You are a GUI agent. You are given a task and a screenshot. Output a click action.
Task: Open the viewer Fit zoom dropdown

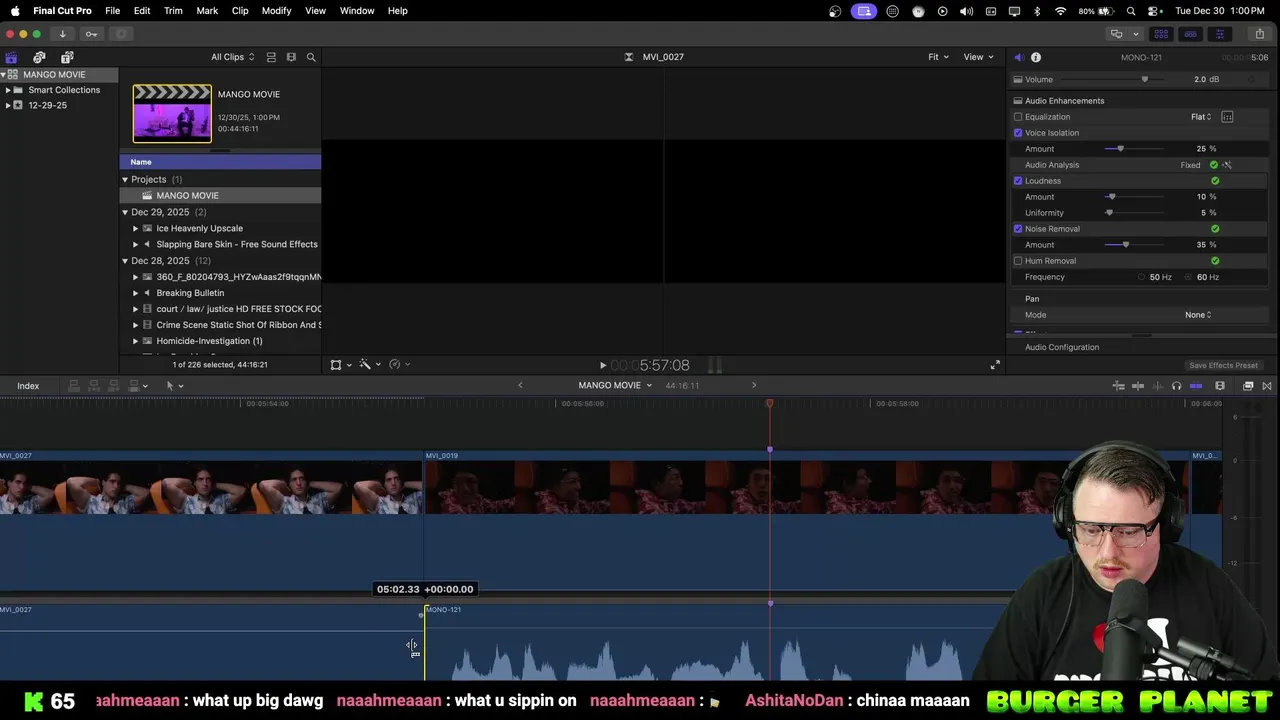[938, 57]
